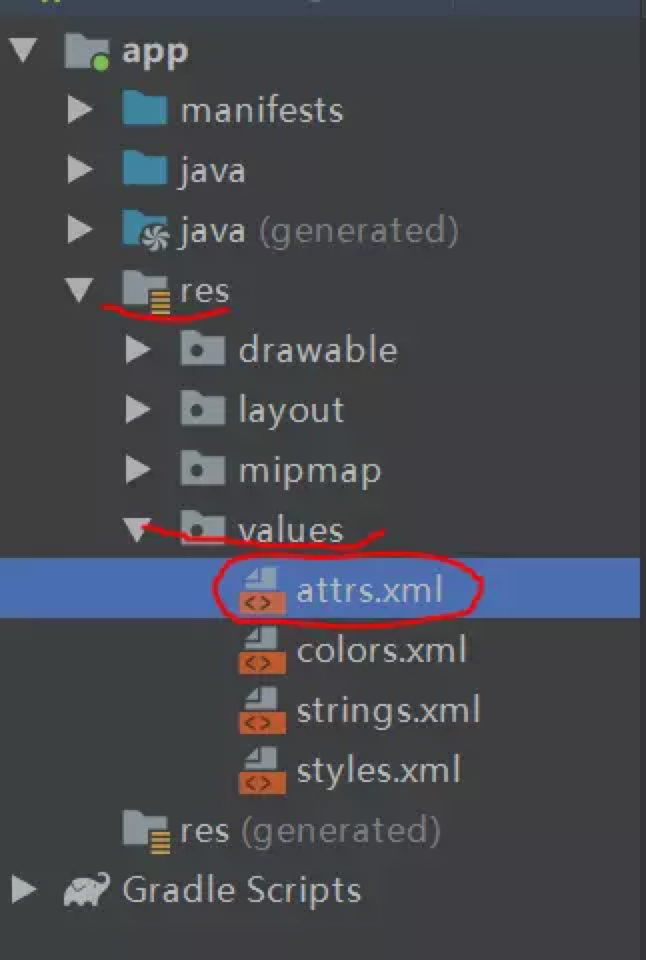Select styles.xml file label
The image size is (646, 960).
(378, 771)
